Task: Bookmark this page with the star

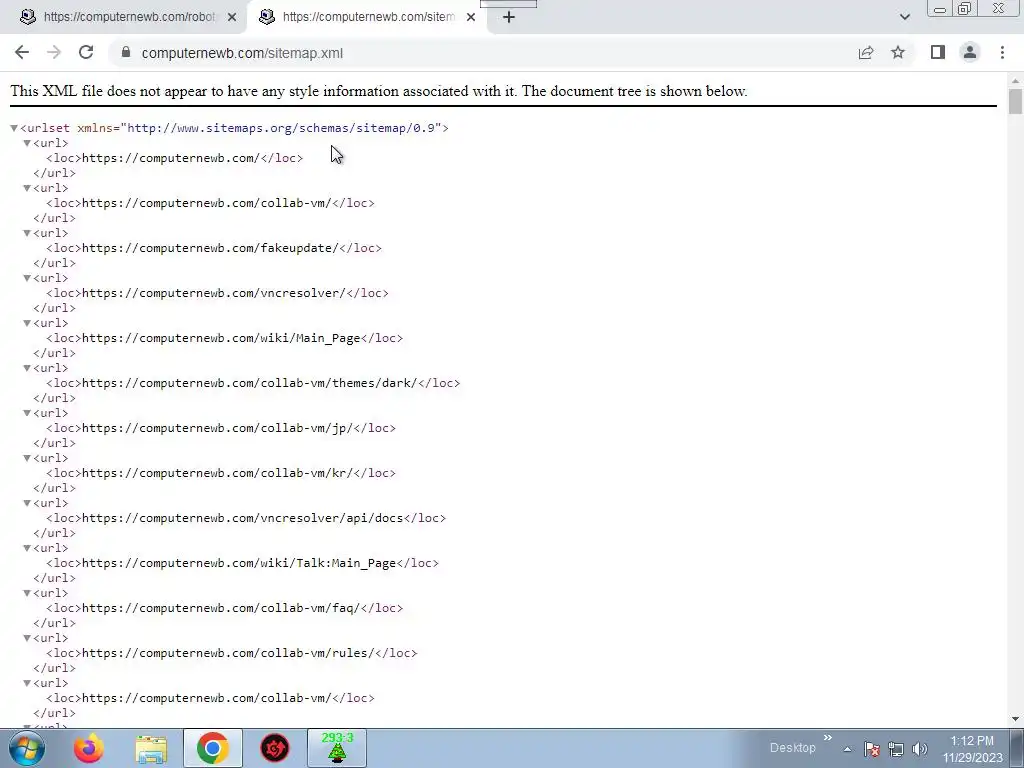Action: tap(898, 53)
